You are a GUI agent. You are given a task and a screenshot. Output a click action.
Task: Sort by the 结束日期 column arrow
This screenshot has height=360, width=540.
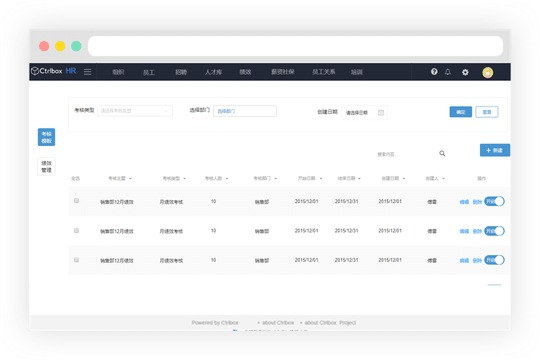(x=359, y=178)
